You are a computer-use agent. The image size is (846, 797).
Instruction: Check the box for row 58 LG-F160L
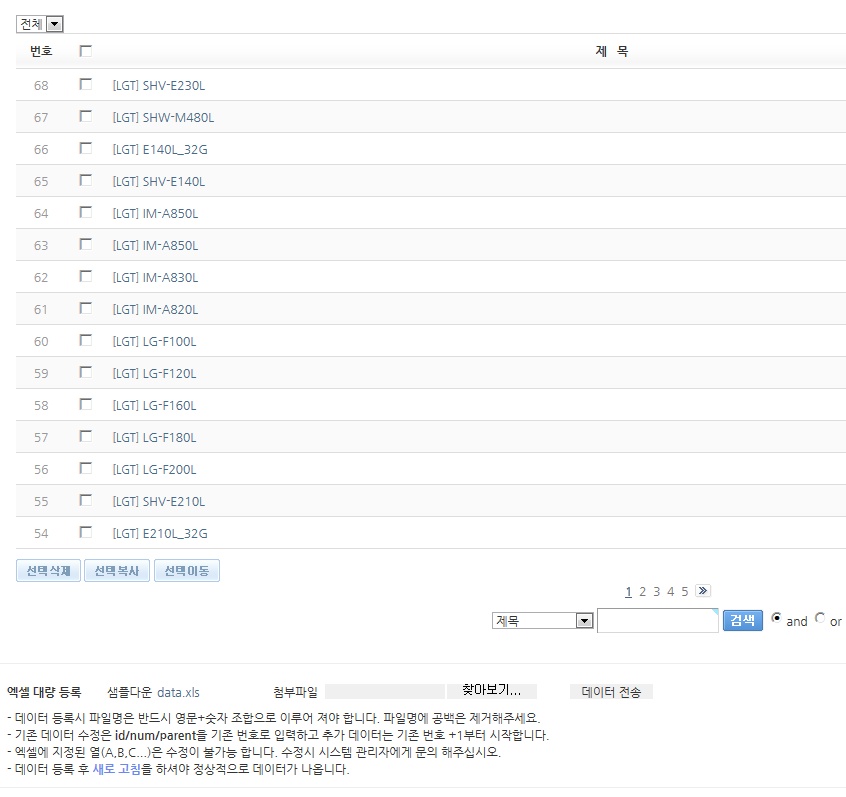(85, 404)
